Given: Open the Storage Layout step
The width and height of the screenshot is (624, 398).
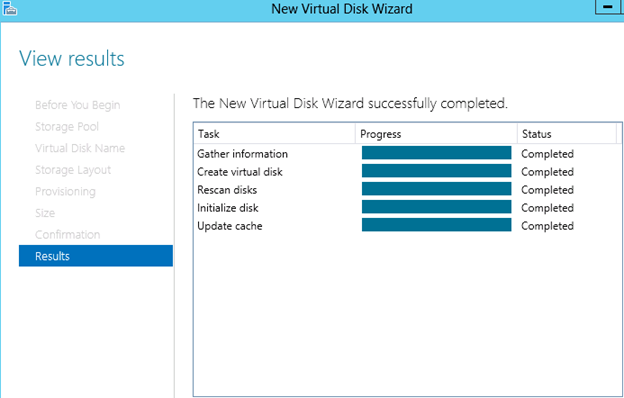Looking at the screenshot, I should click(73, 170).
